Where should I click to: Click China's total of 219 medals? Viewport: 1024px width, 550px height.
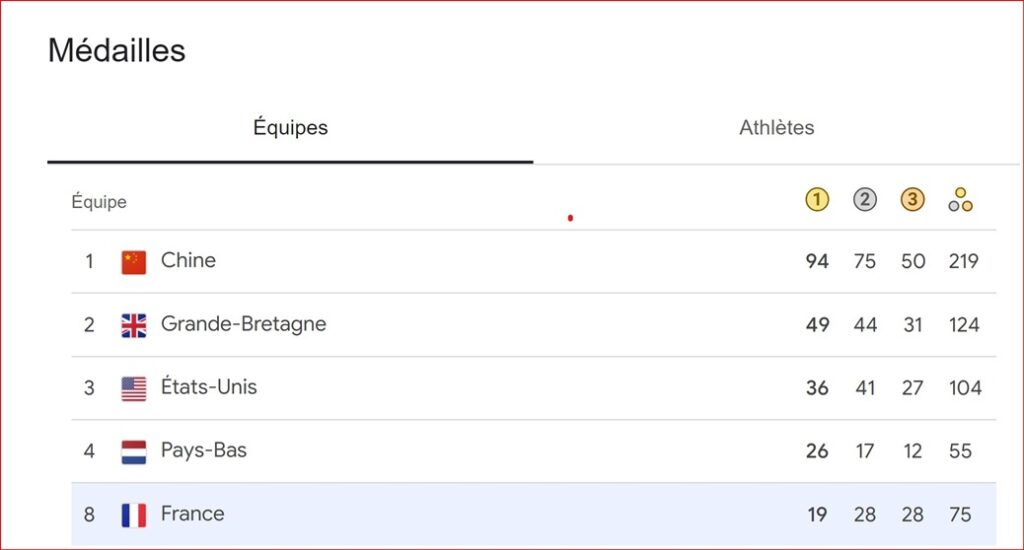coord(964,261)
